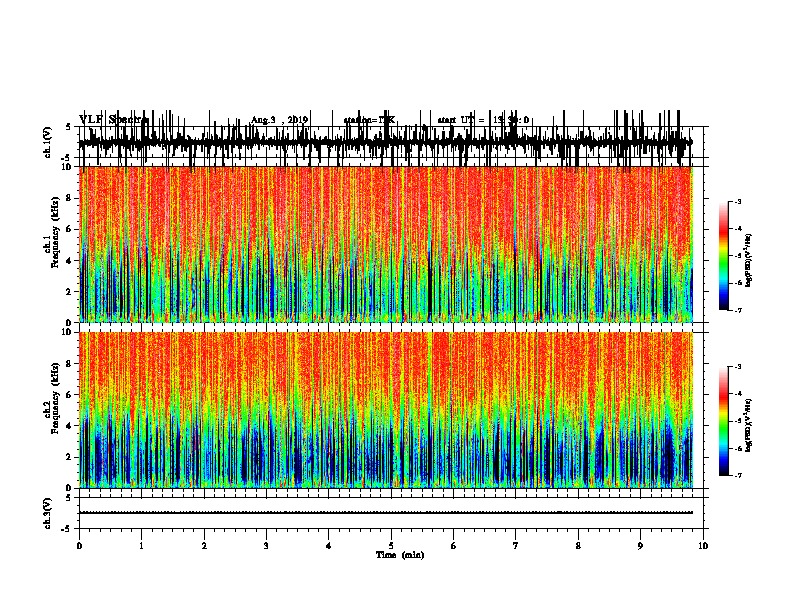This screenshot has width=792, height=612.
Task: Click time axis tick label '1'
Action: [141, 546]
